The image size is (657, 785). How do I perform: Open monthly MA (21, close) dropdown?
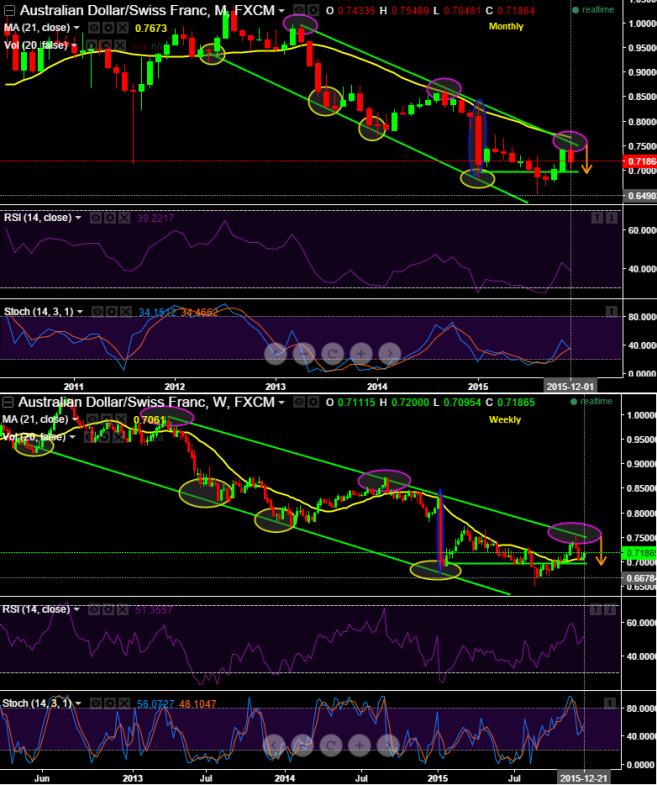tap(77, 28)
